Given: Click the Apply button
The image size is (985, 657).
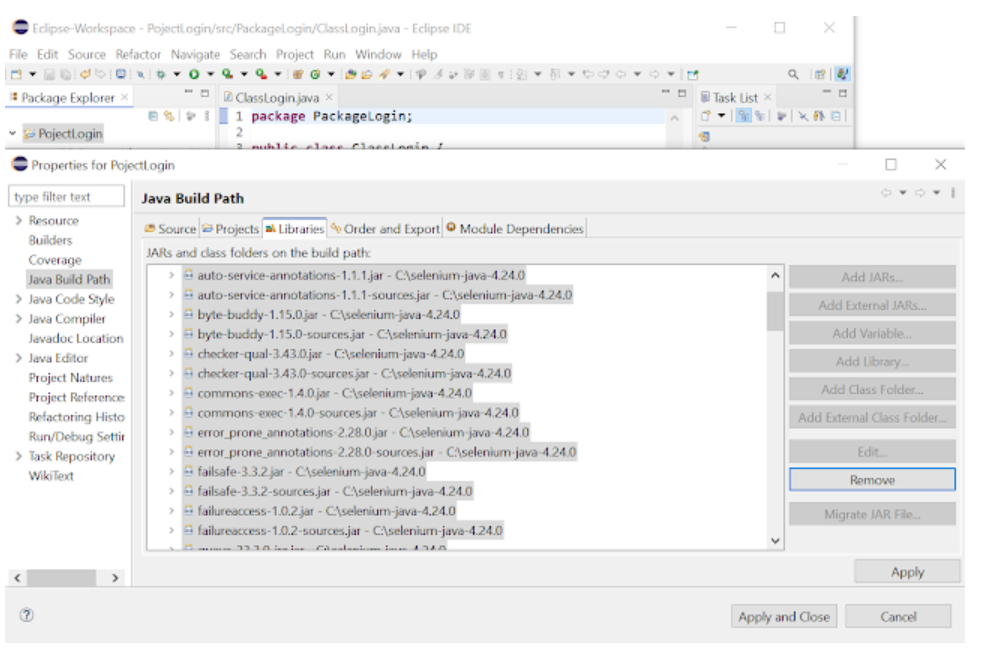Looking at the screenshot, I should [x=907, y=572].
